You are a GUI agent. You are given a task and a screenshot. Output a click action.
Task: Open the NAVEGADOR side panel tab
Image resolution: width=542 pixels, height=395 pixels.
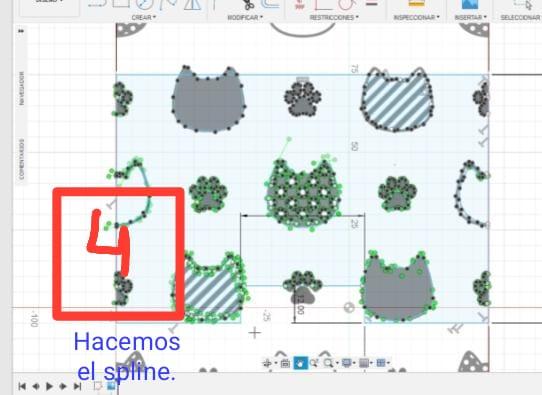point(21,88)
